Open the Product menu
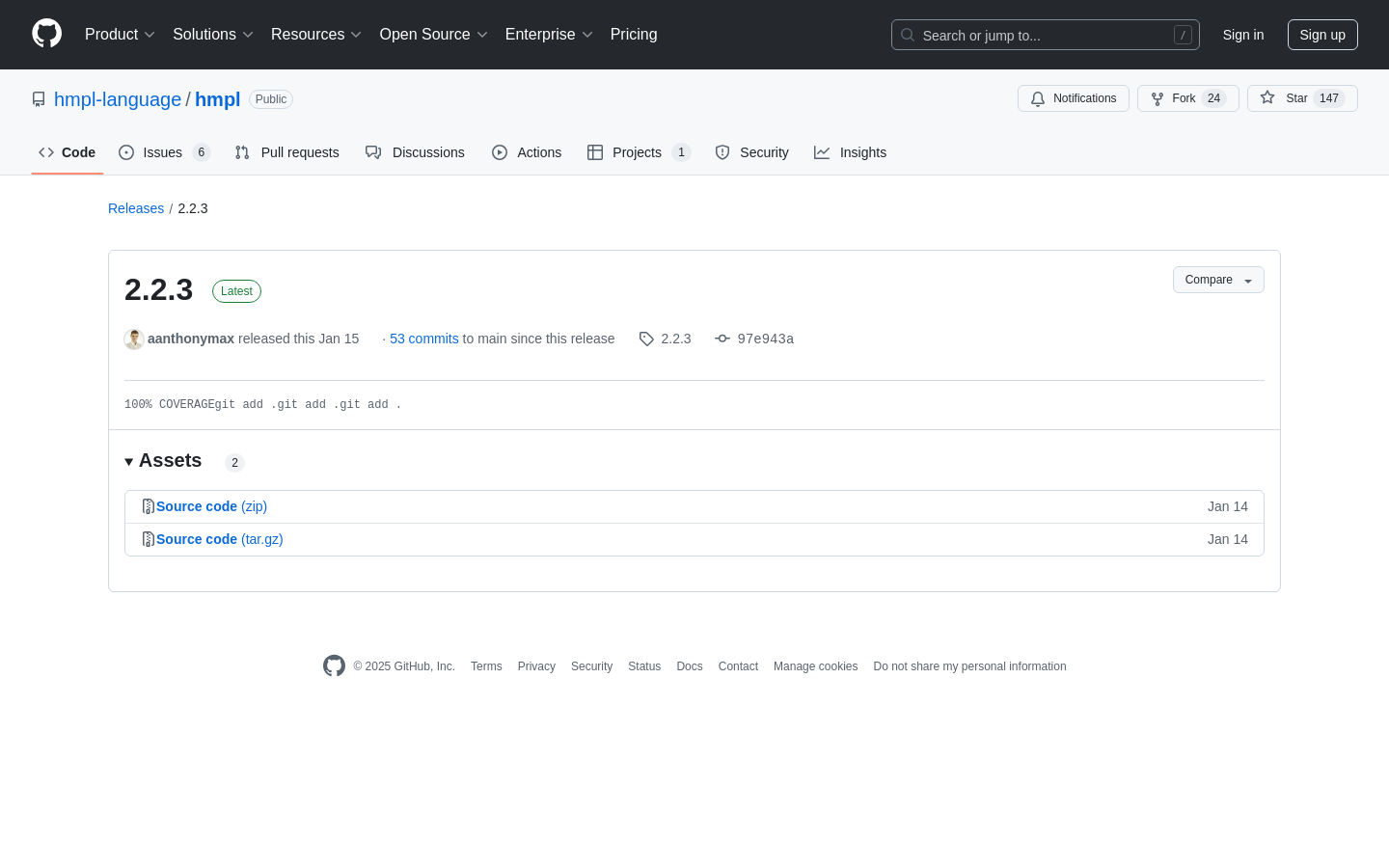This screenshot has height=868, width=1389. [120, 35]
